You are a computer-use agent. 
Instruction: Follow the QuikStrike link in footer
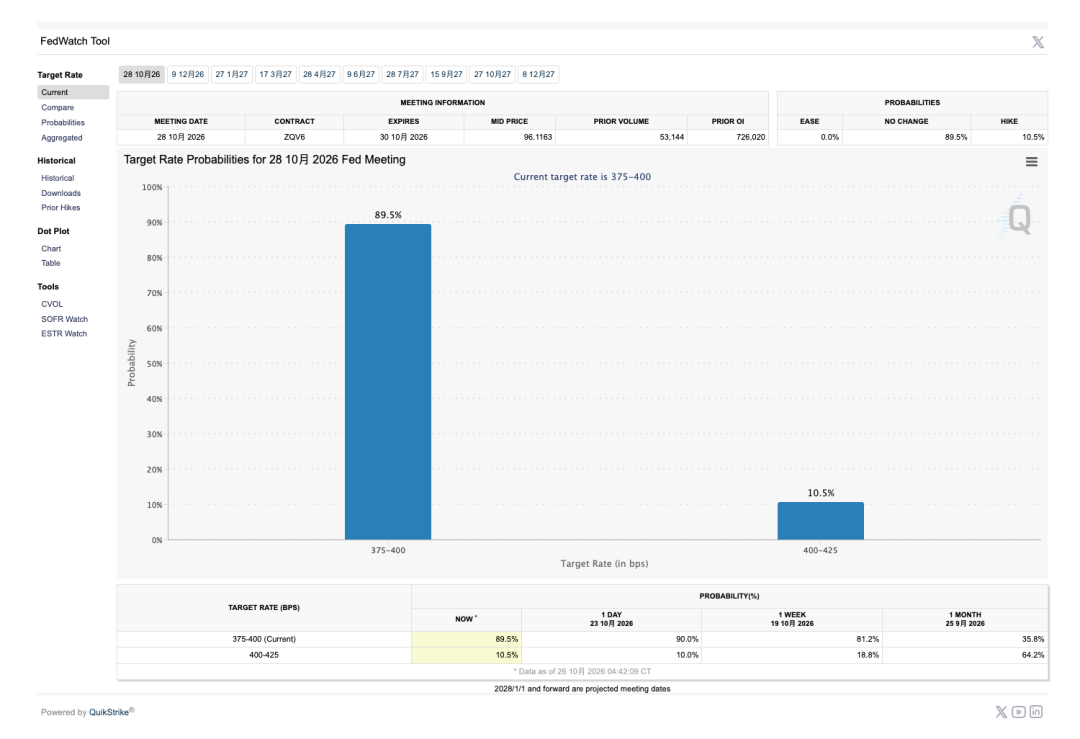[109, 712]
